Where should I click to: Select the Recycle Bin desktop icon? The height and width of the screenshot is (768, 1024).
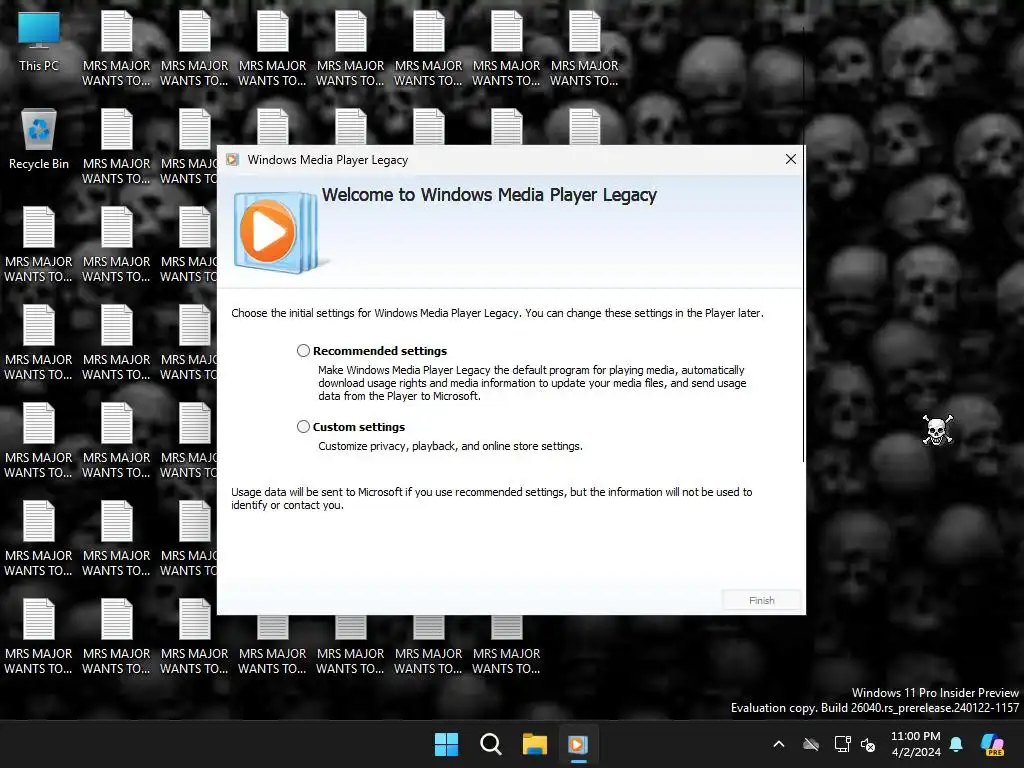click(39, 139)
